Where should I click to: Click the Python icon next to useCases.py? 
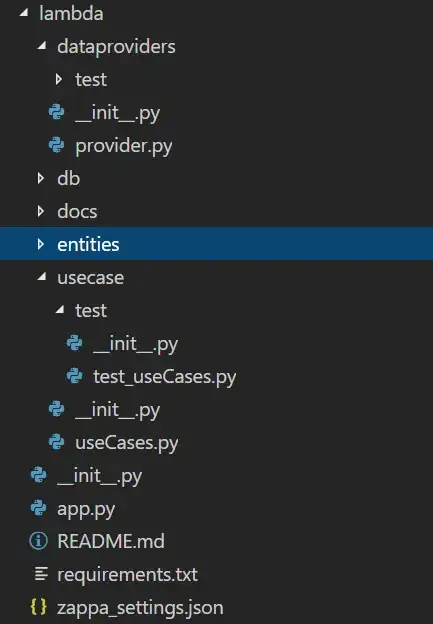57,442
